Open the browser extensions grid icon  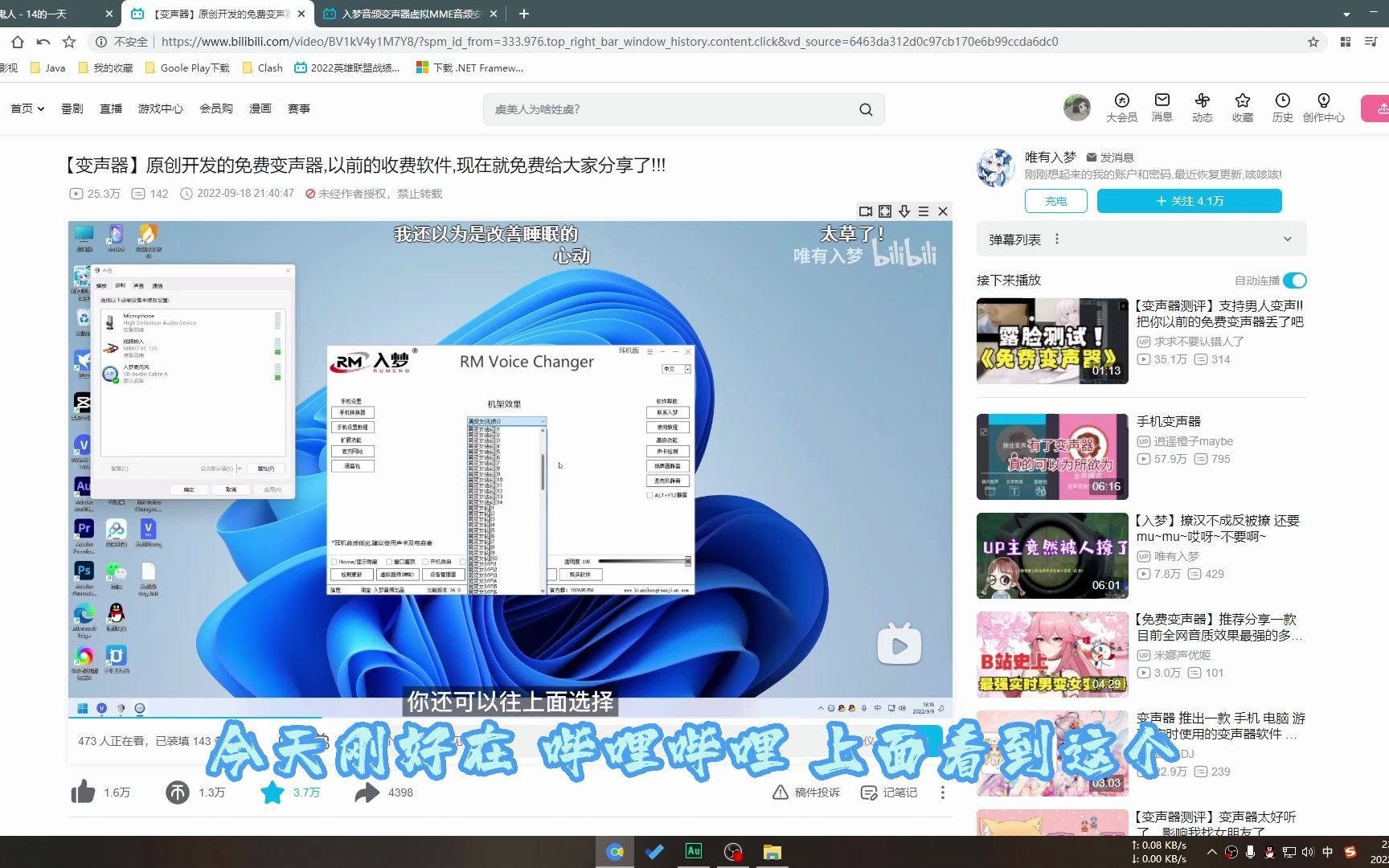(x=1346, y=42)
